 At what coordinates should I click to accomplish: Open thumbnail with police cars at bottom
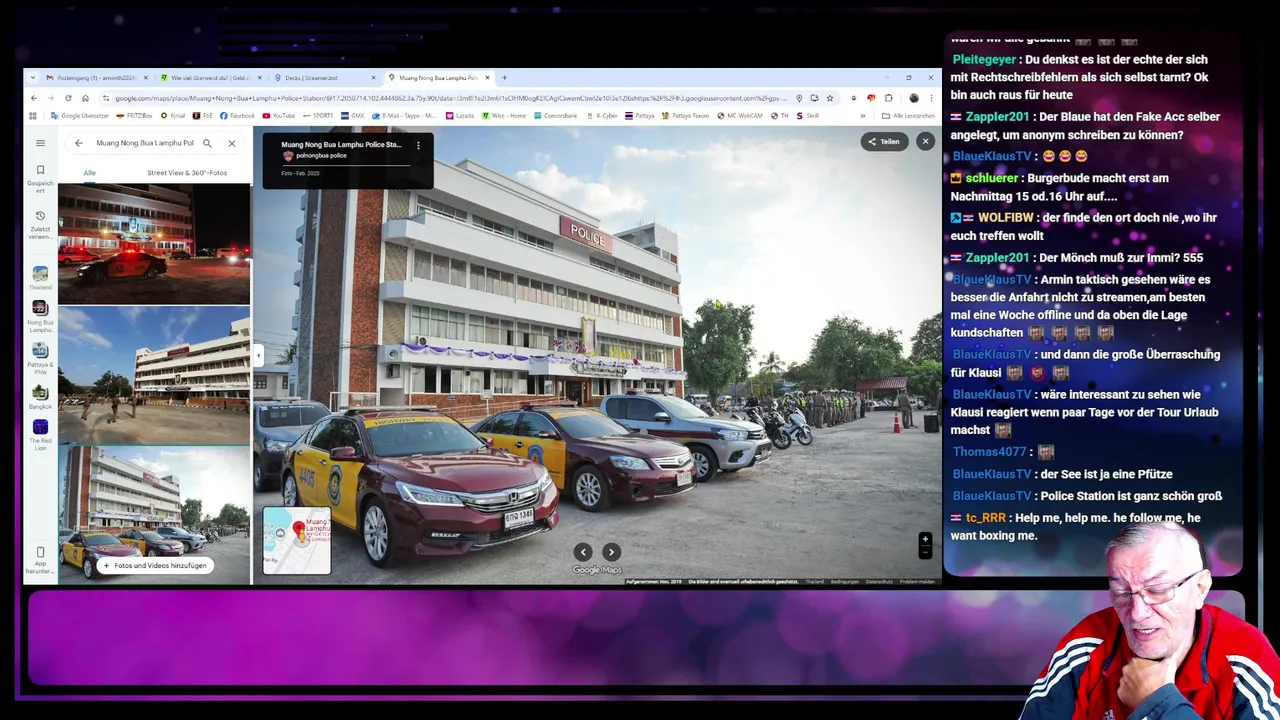tap(154, 514)
